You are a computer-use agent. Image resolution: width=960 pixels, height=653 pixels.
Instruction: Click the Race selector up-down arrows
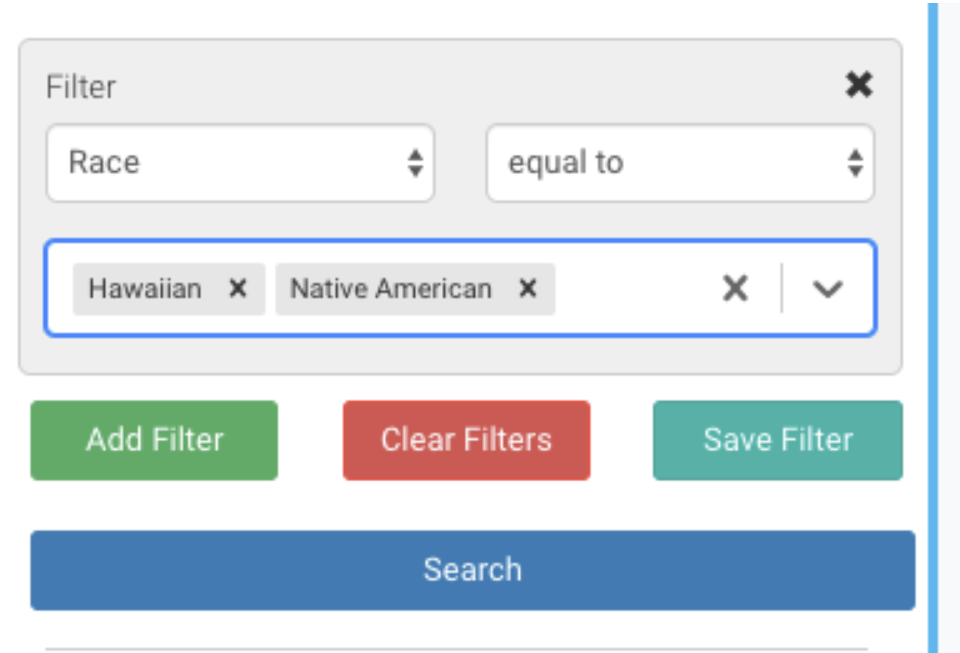coord(415,162)
